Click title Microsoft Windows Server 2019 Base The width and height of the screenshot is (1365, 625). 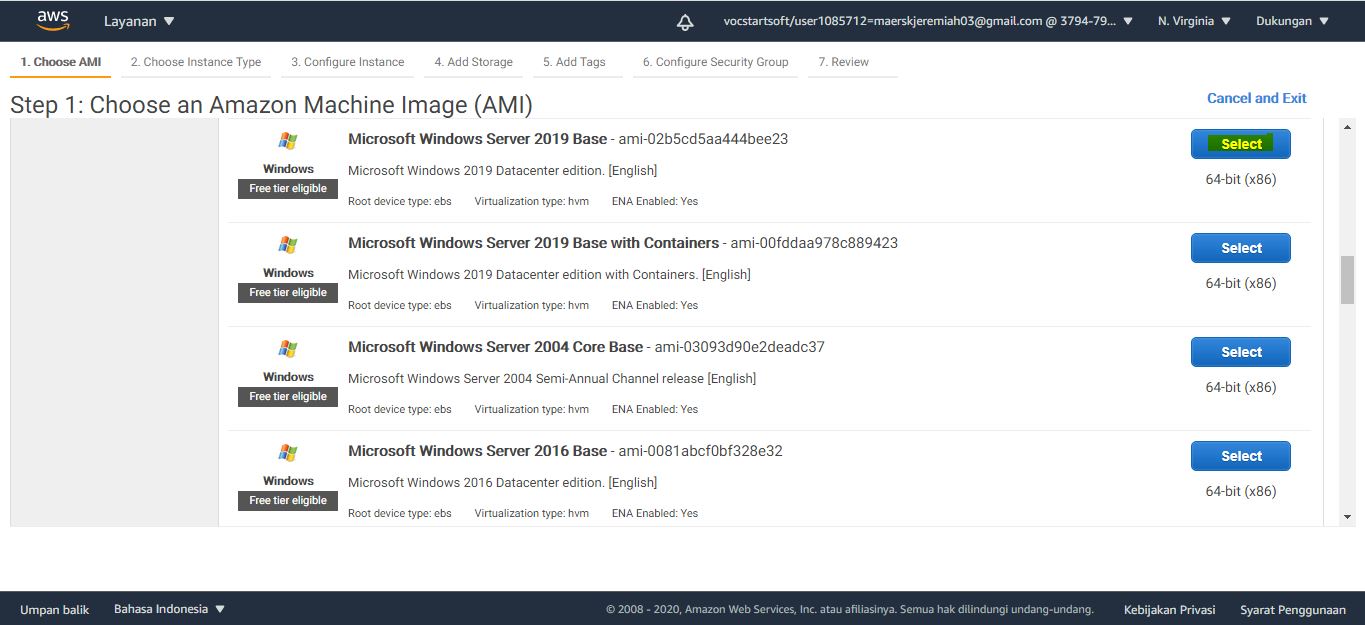click(477, 139)
